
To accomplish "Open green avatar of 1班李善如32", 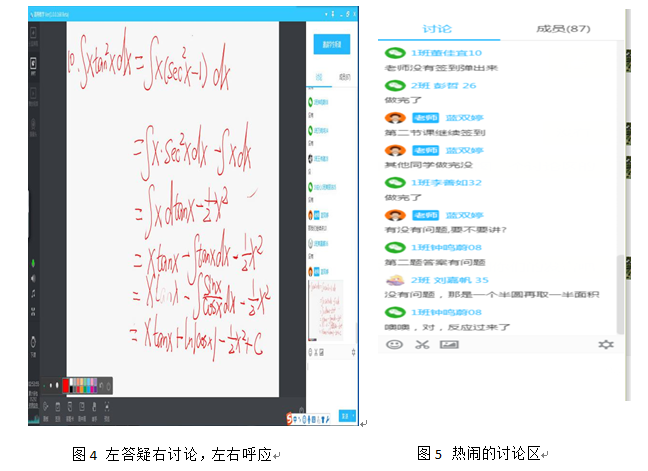I will [395, 182].
